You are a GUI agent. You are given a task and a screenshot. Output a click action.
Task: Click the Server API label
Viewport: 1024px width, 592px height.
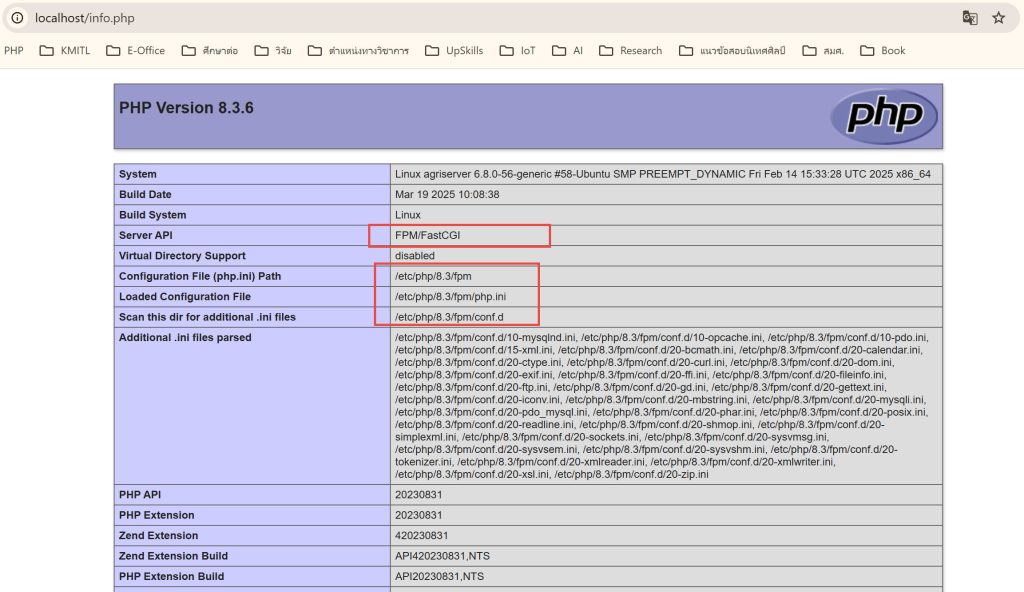pos(146,235)
